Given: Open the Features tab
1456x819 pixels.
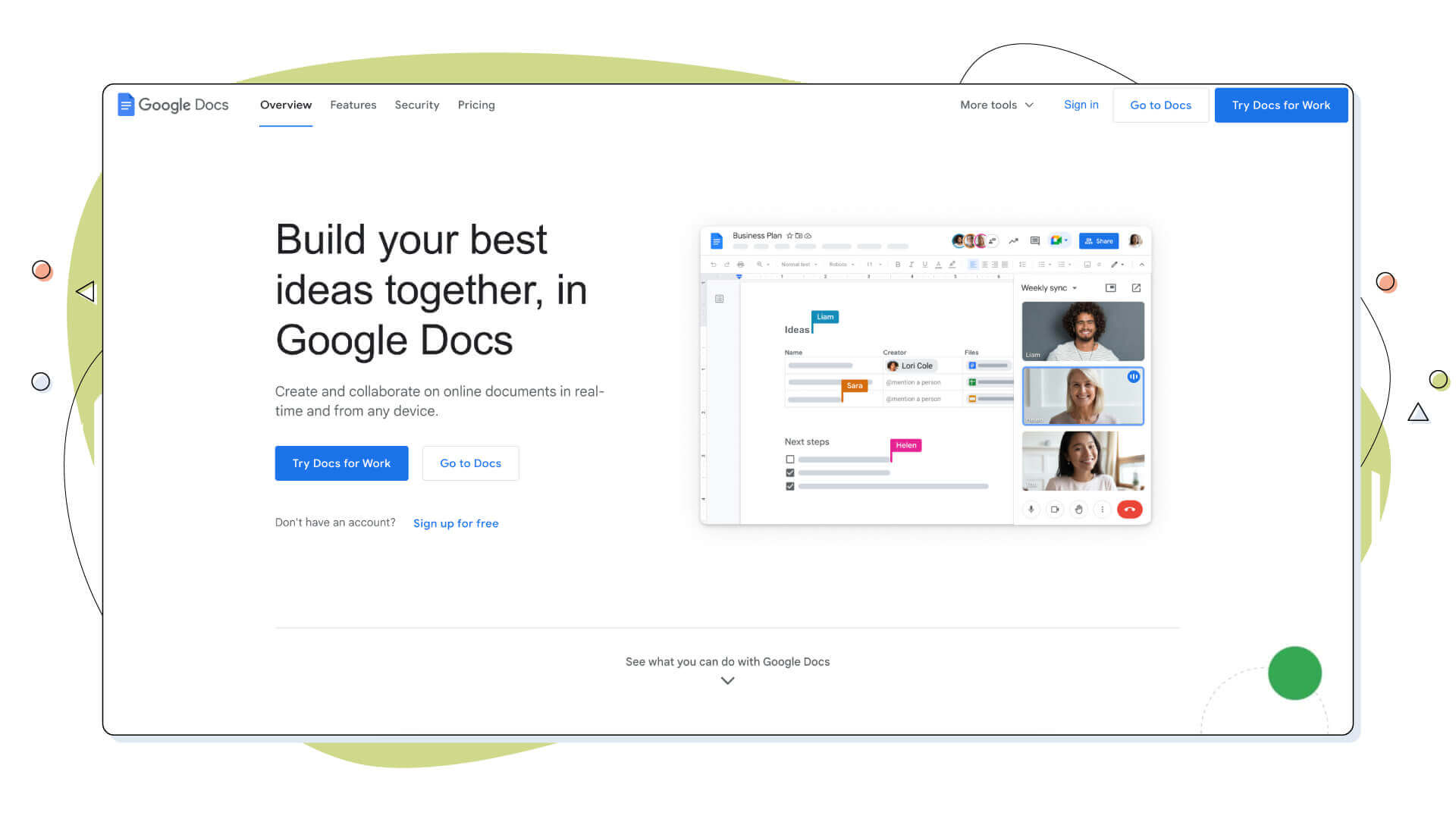Looking at the screenshot, I should click(353, 105).
